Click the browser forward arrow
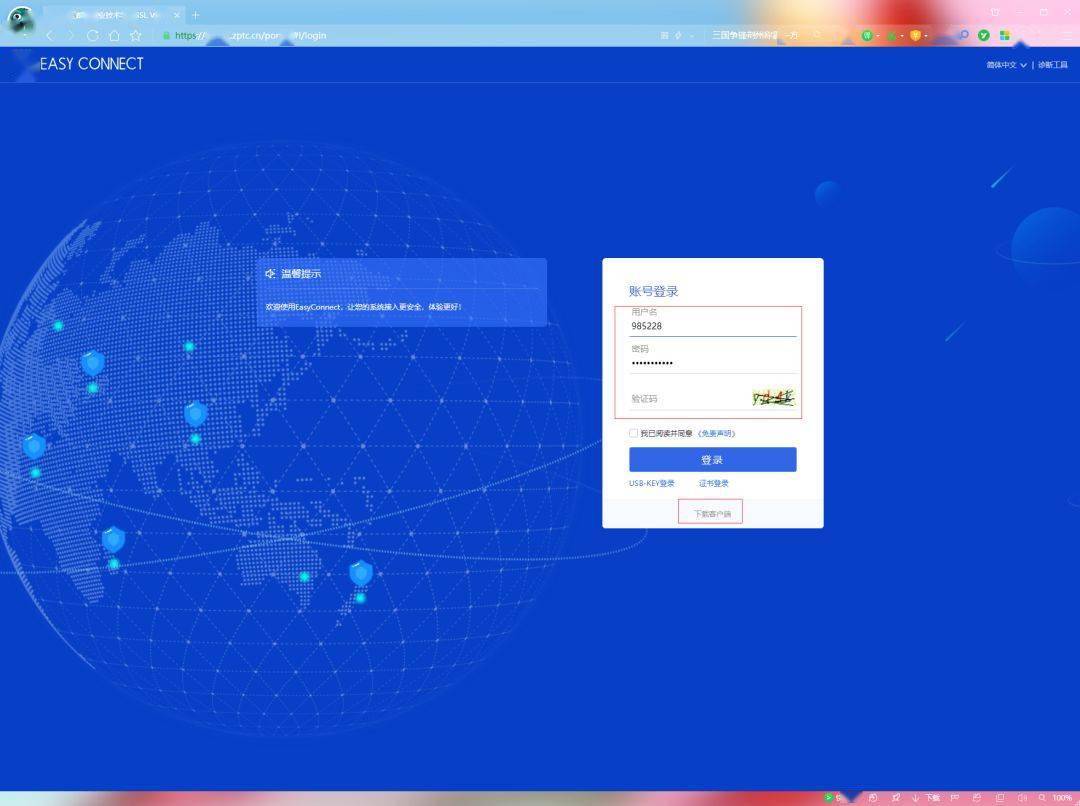Screen dimensions: 1080x806 click(x=70, y=35)
